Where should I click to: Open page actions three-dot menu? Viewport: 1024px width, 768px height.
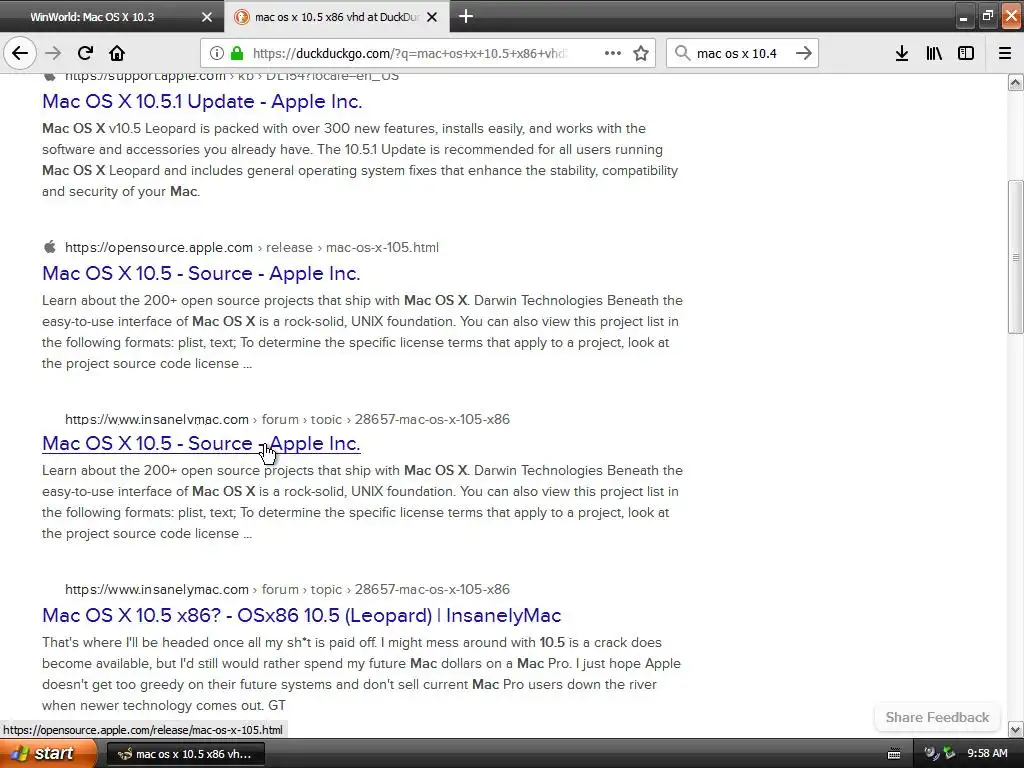pos(613,53)
